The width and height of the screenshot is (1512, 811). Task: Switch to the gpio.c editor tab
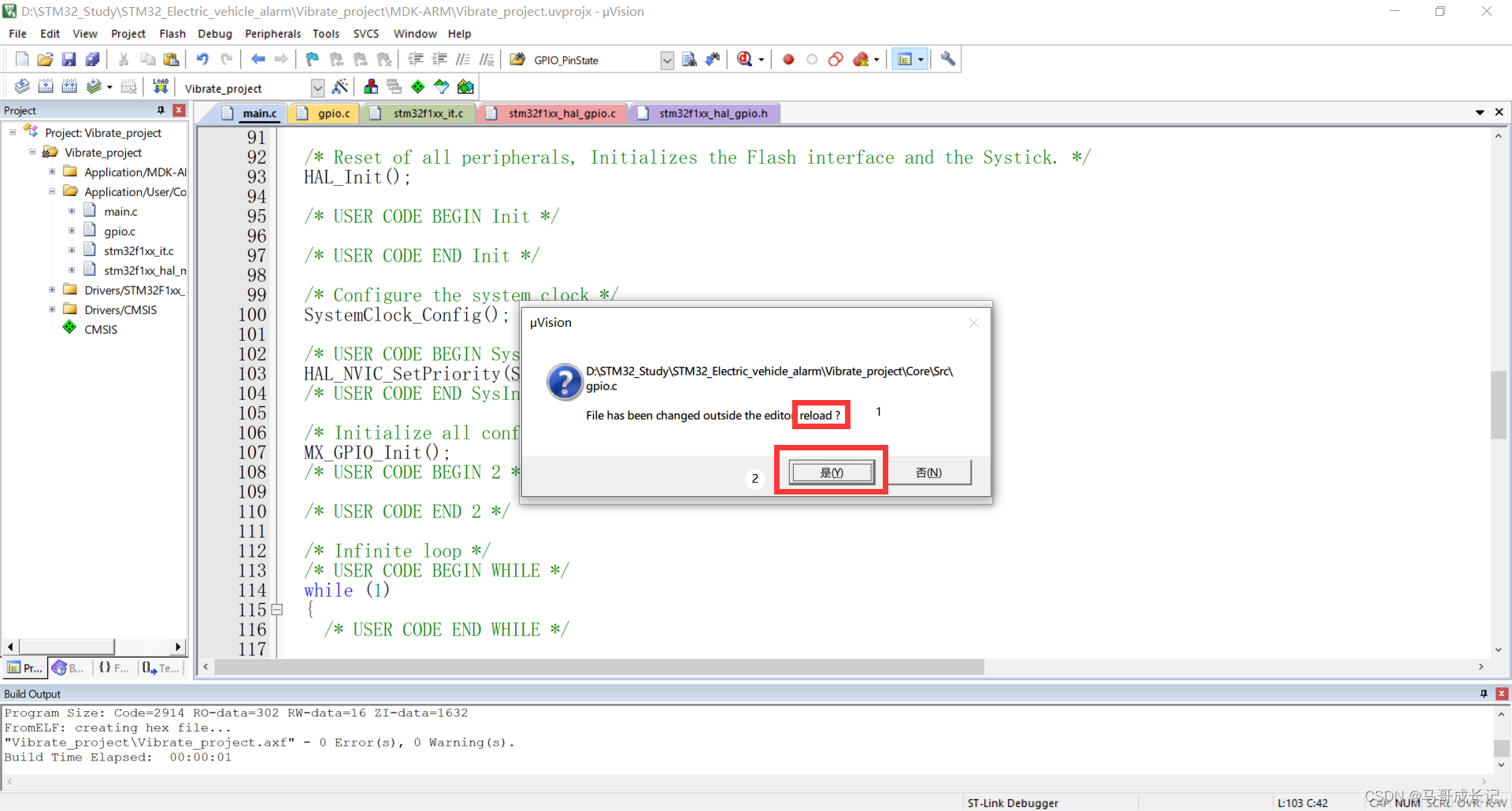tap(324, 113)
